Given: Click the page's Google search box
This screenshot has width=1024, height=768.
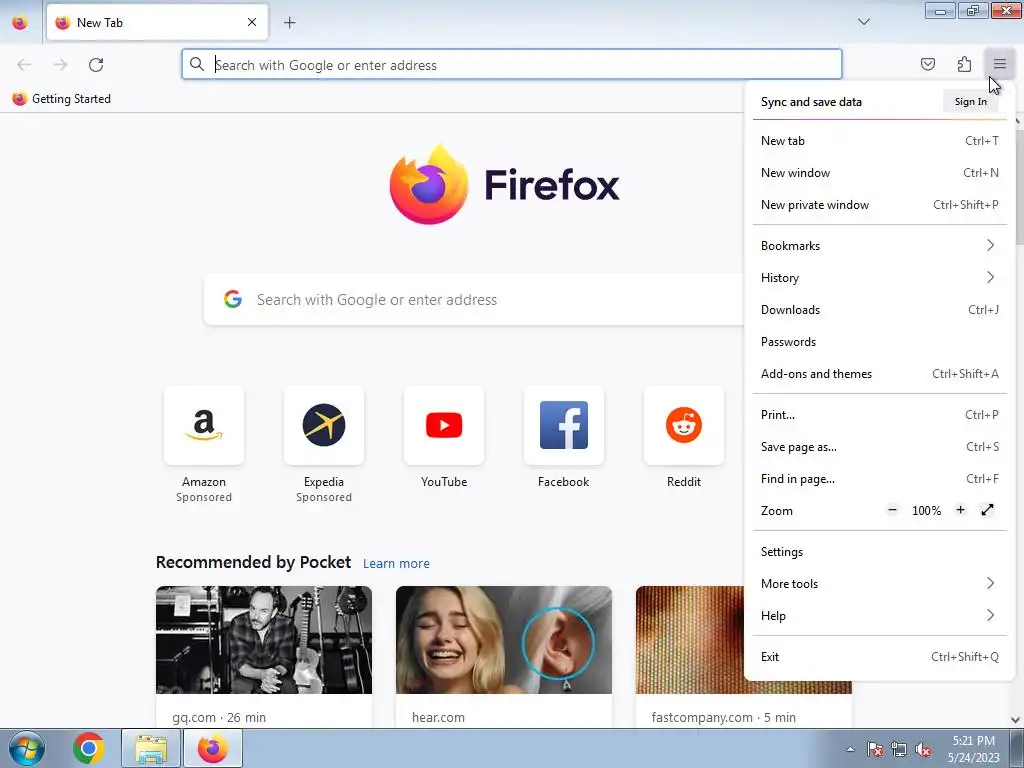Looking at the screenshot, I should pos(474,300).
